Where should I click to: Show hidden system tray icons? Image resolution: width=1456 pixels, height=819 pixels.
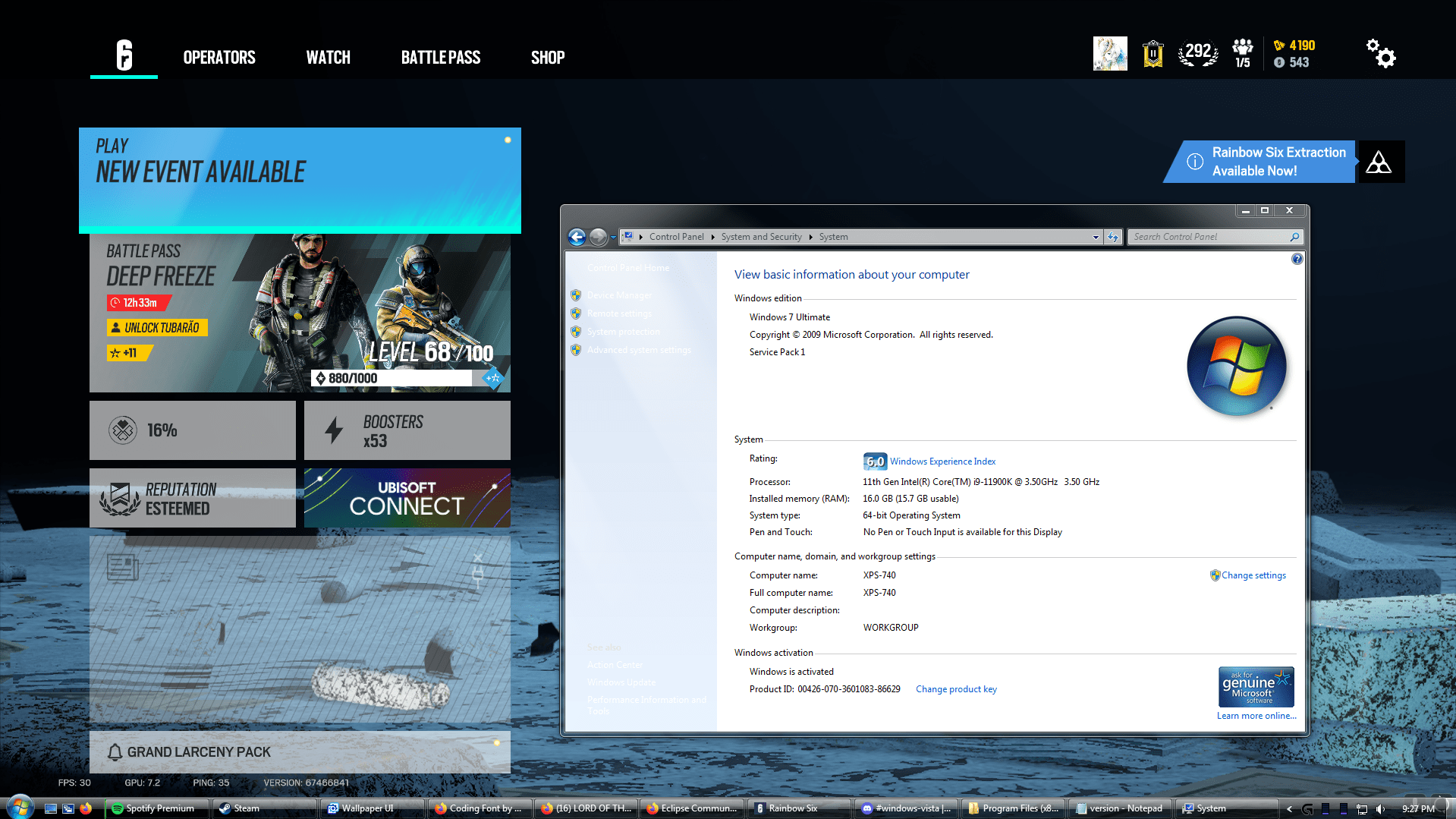[1289, 809]
